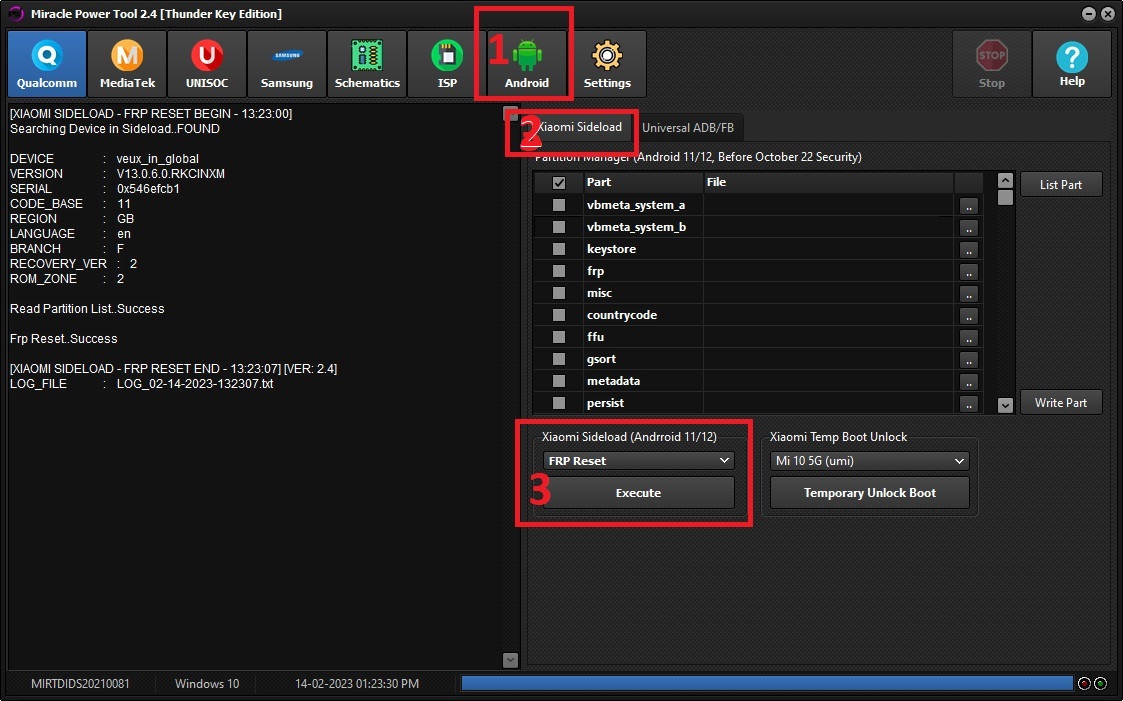1123x701 pixels.
Task: Click the date-time status bar entry
Action: click(357, 684)
